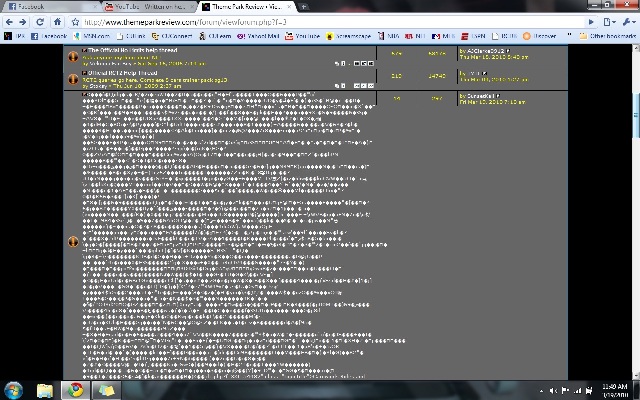Viewport: 640px width, 400px height.
Task: Open the Other bookmarks folder
Action: point(608,36)
